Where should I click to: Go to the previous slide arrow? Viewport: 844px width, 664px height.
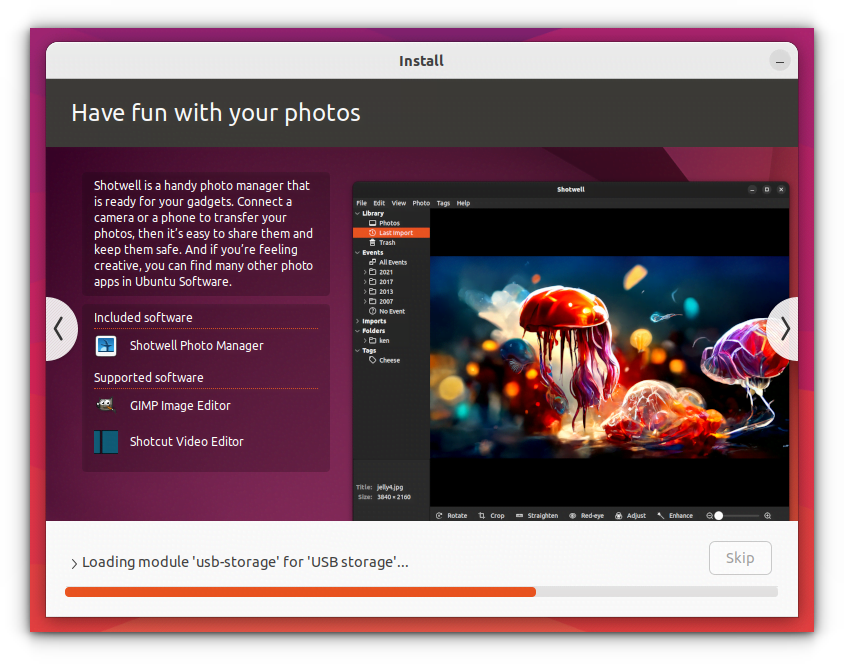[60, 329]
